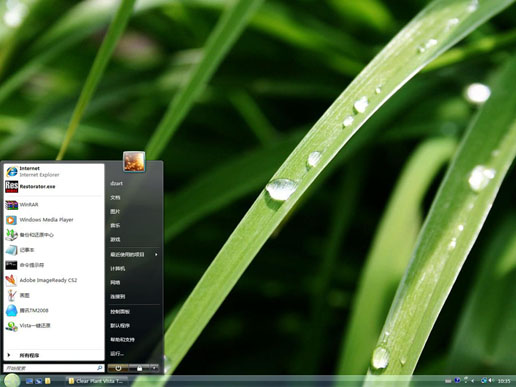Open the Paint (画图) program
Screen dimensions: 516x387
pos(54,295)
